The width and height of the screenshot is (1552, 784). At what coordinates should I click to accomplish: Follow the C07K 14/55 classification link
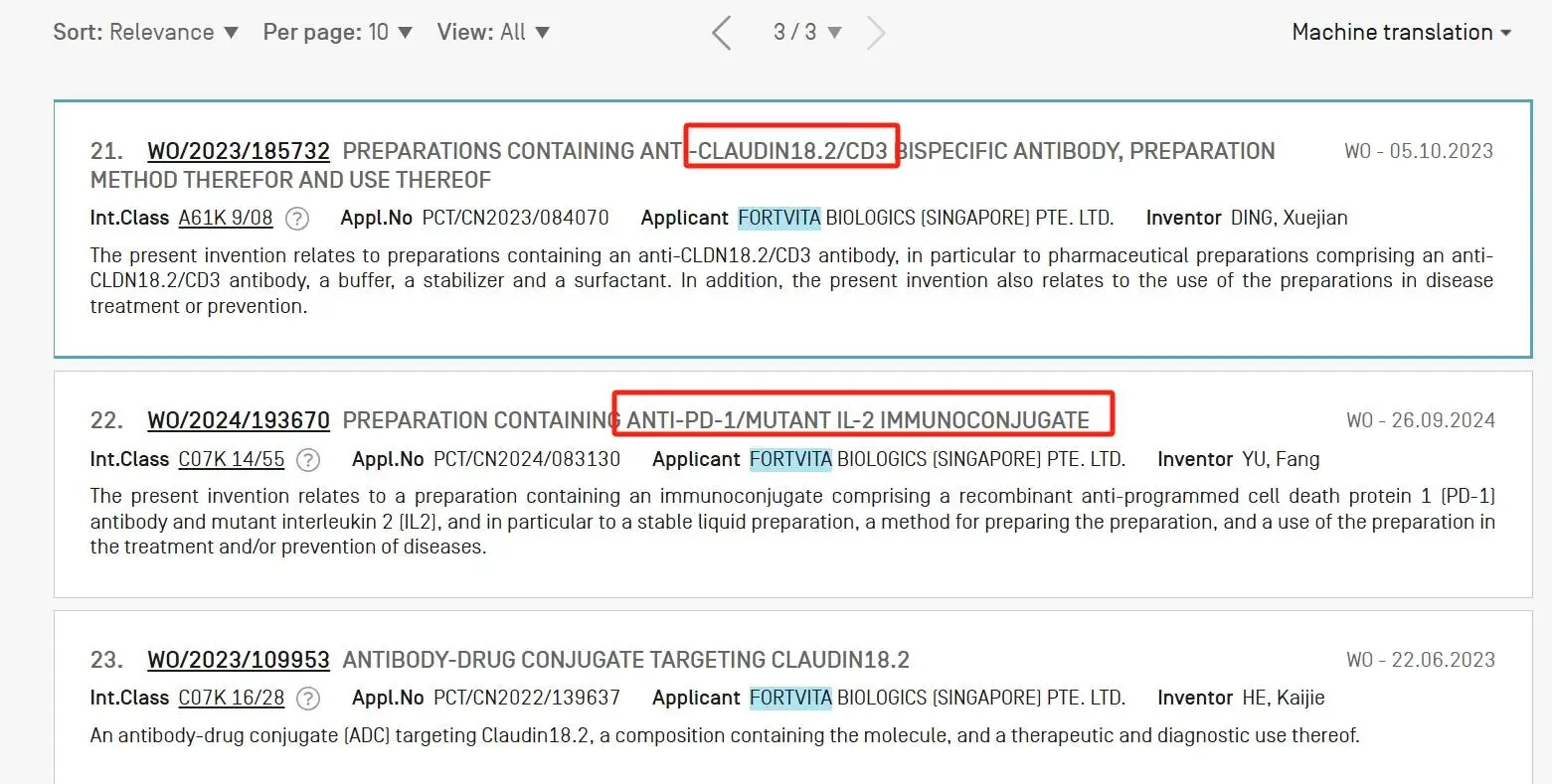(x=232, y=459)
